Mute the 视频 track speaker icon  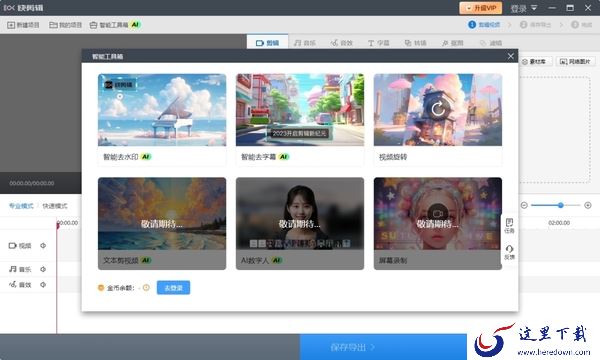(x=43, y=246)
